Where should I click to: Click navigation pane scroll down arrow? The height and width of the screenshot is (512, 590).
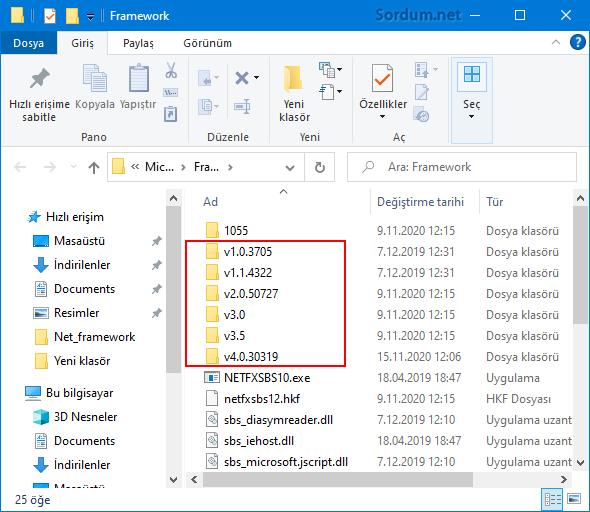(173, 480)
